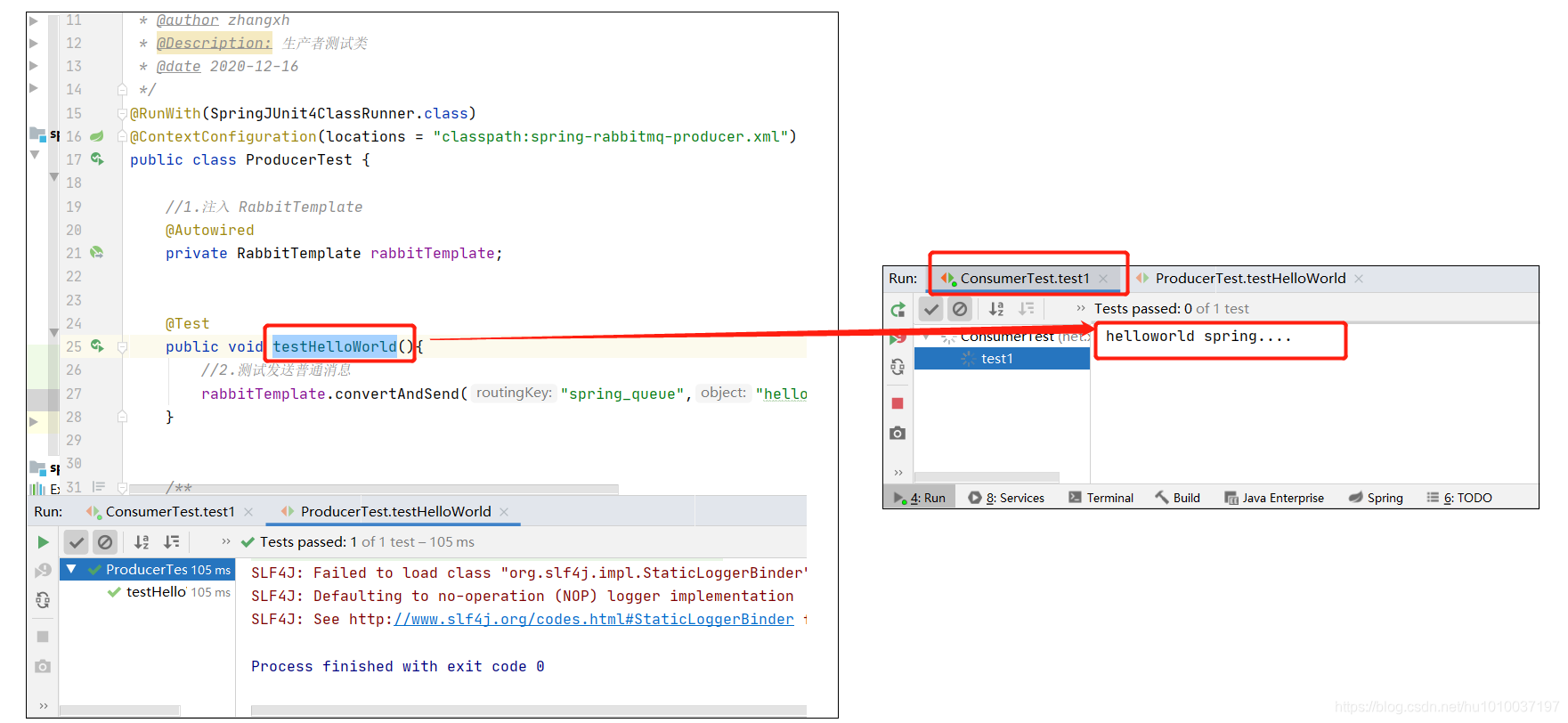Click run gutter icon on line 17
The height and width of the screenshot is (723, 1568).
click(x=97, y=159)
